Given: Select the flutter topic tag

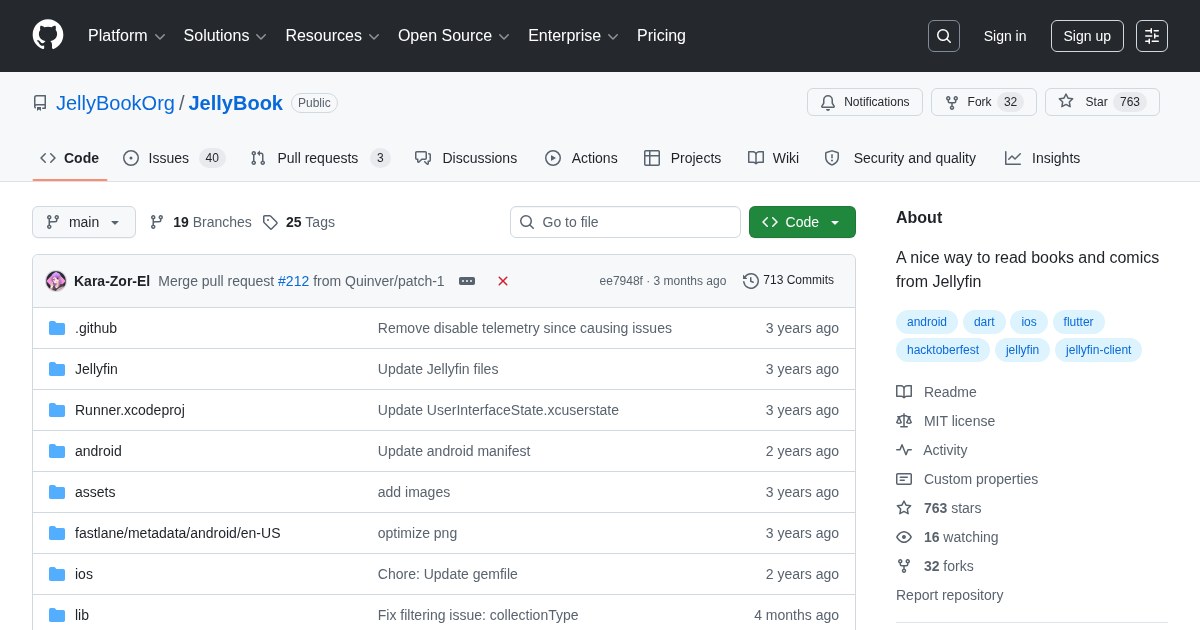Looking at the screenshot, I should coord(1078,322).
